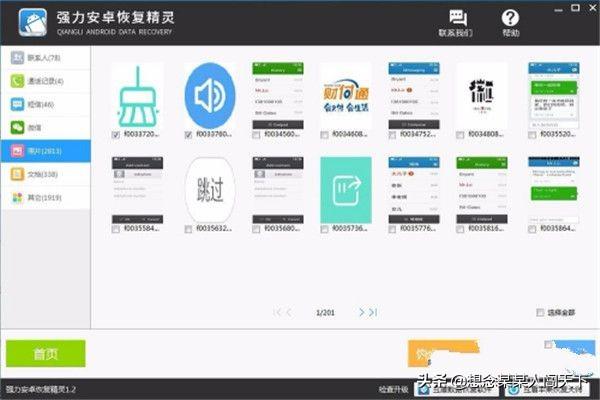Go to next page of photos
This screenshot has width=600, height=400.
pyautogui.click(x=362, y=313)
